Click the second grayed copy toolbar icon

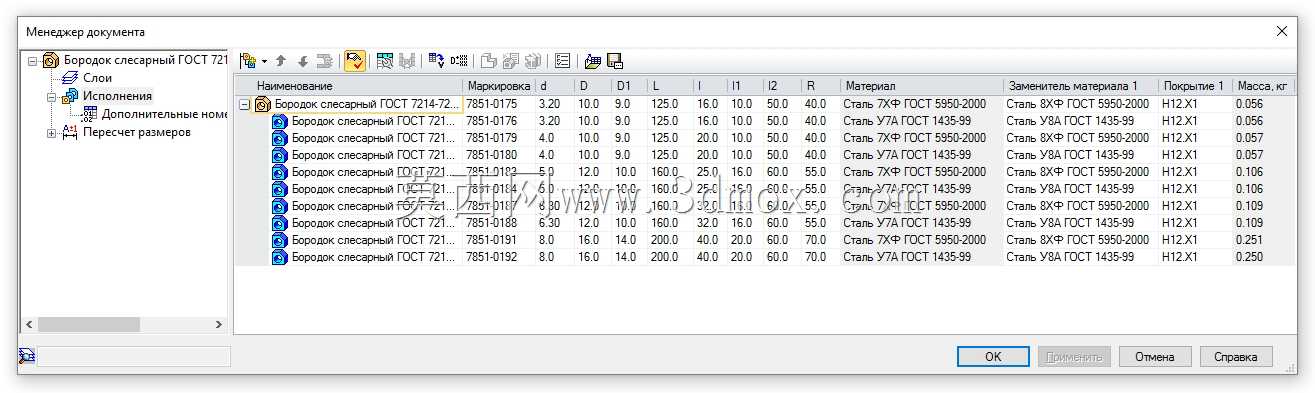511,61
